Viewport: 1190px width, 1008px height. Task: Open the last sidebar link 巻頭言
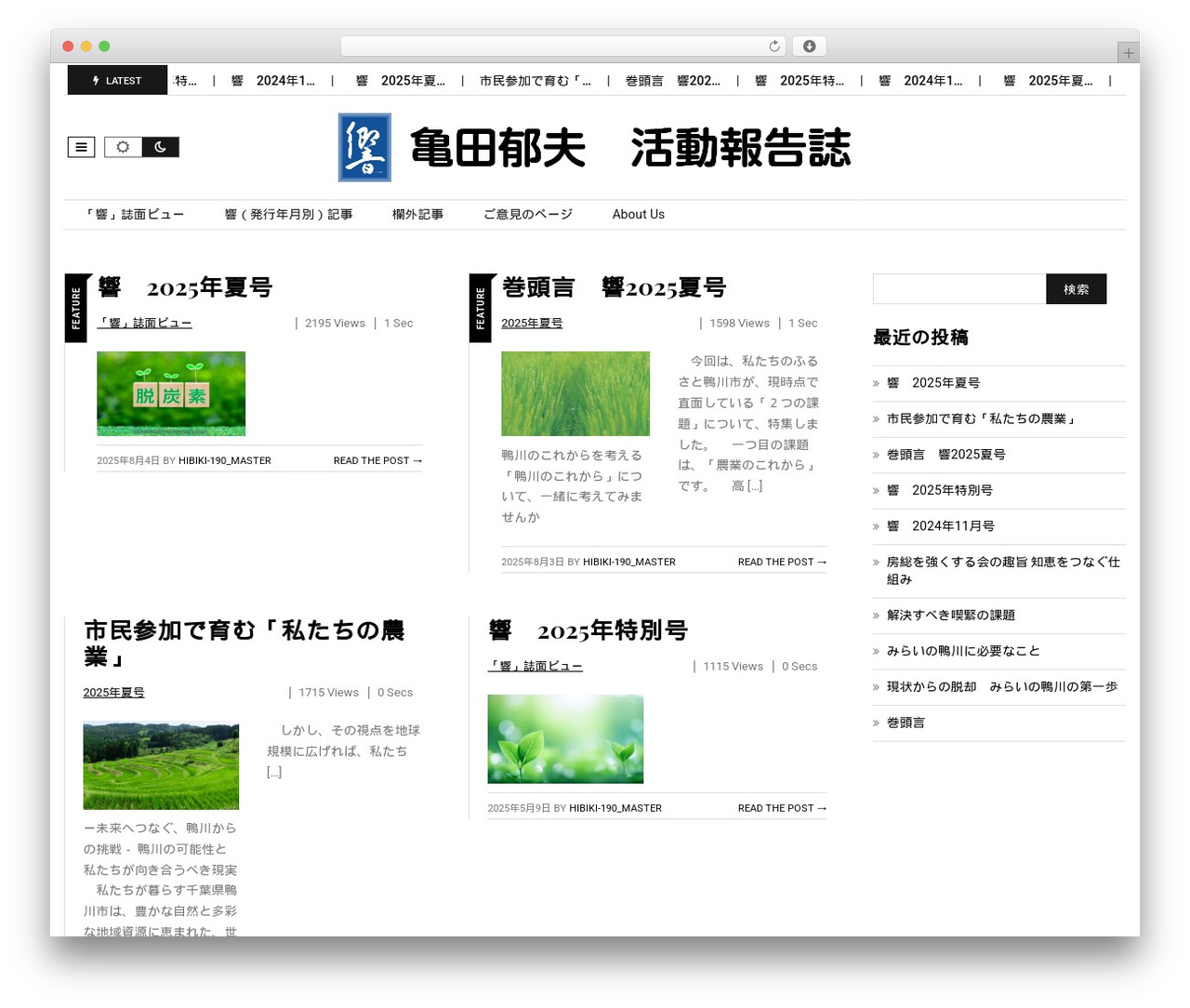pyautogui.click(x=906, y=723)
